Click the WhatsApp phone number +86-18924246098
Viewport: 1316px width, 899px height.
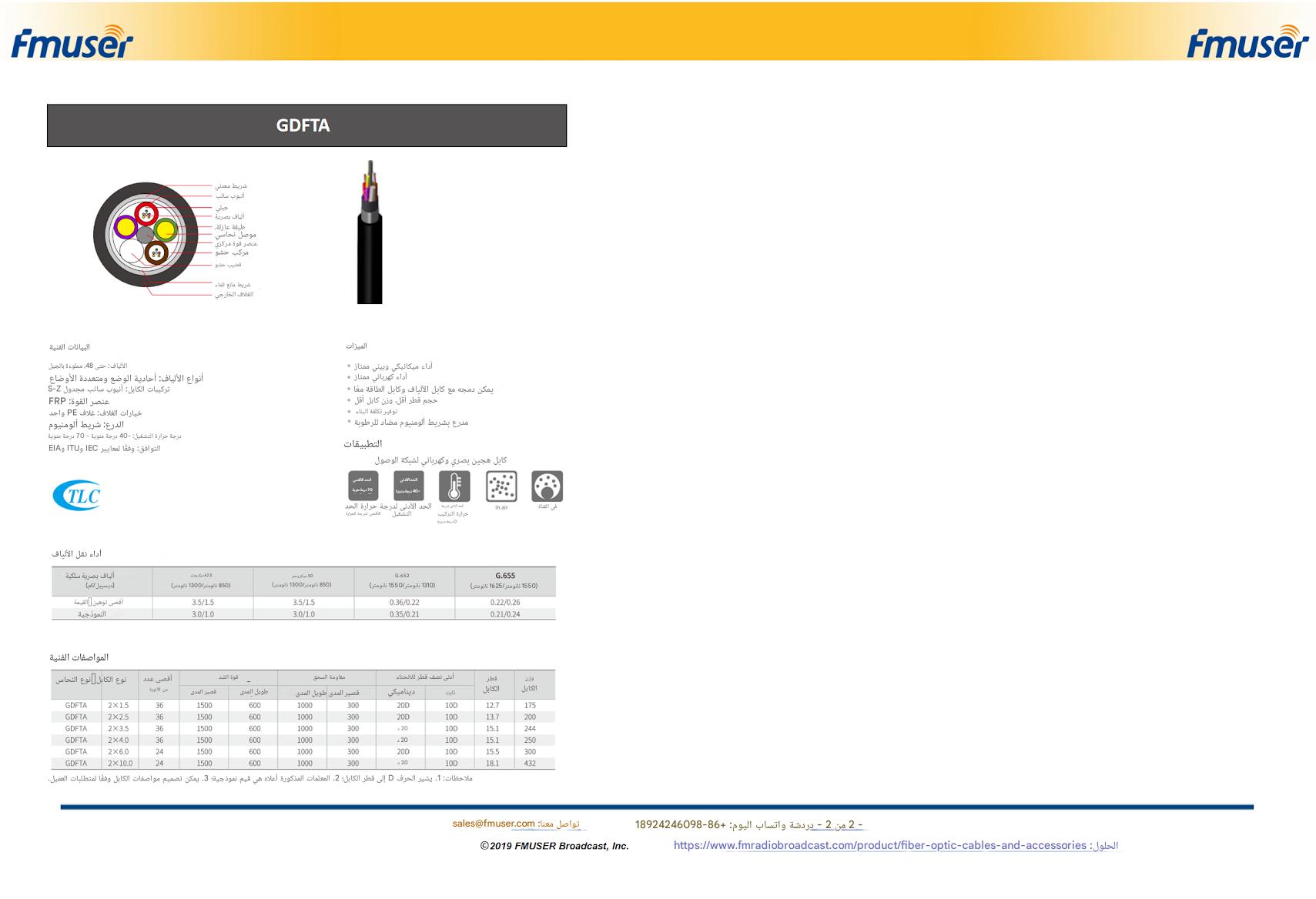pyautogui.click(x=681, y=824)
